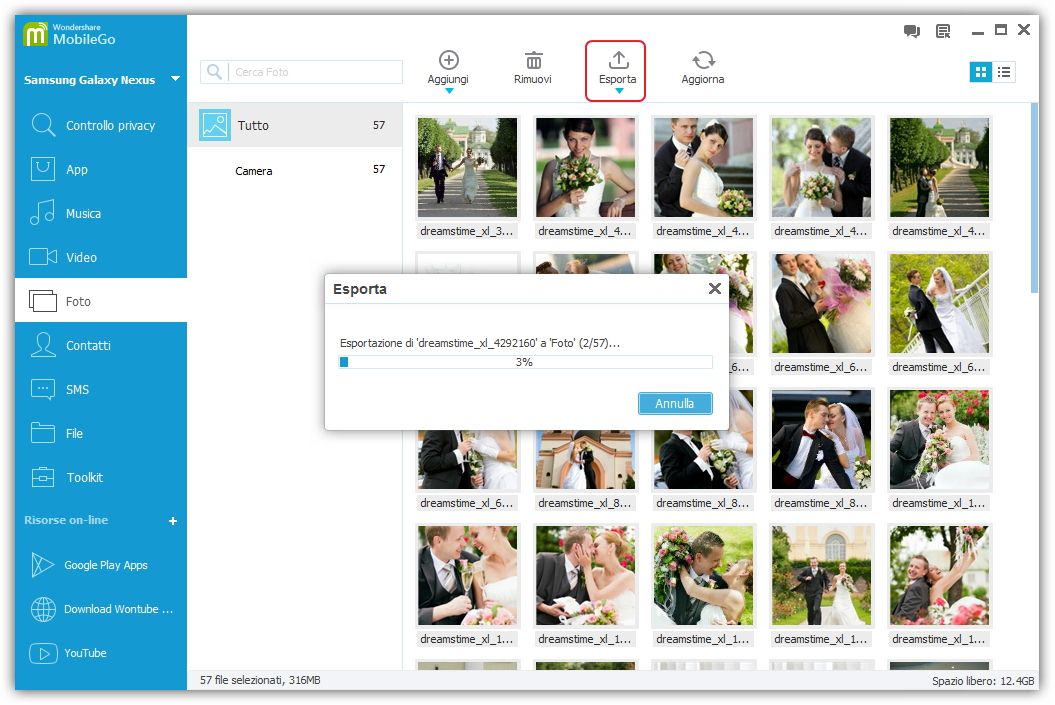Image resolution: width=1055 pixels, height=705 pixels.
Task: Open the Controllo privacy section
Action: (101, 126)
